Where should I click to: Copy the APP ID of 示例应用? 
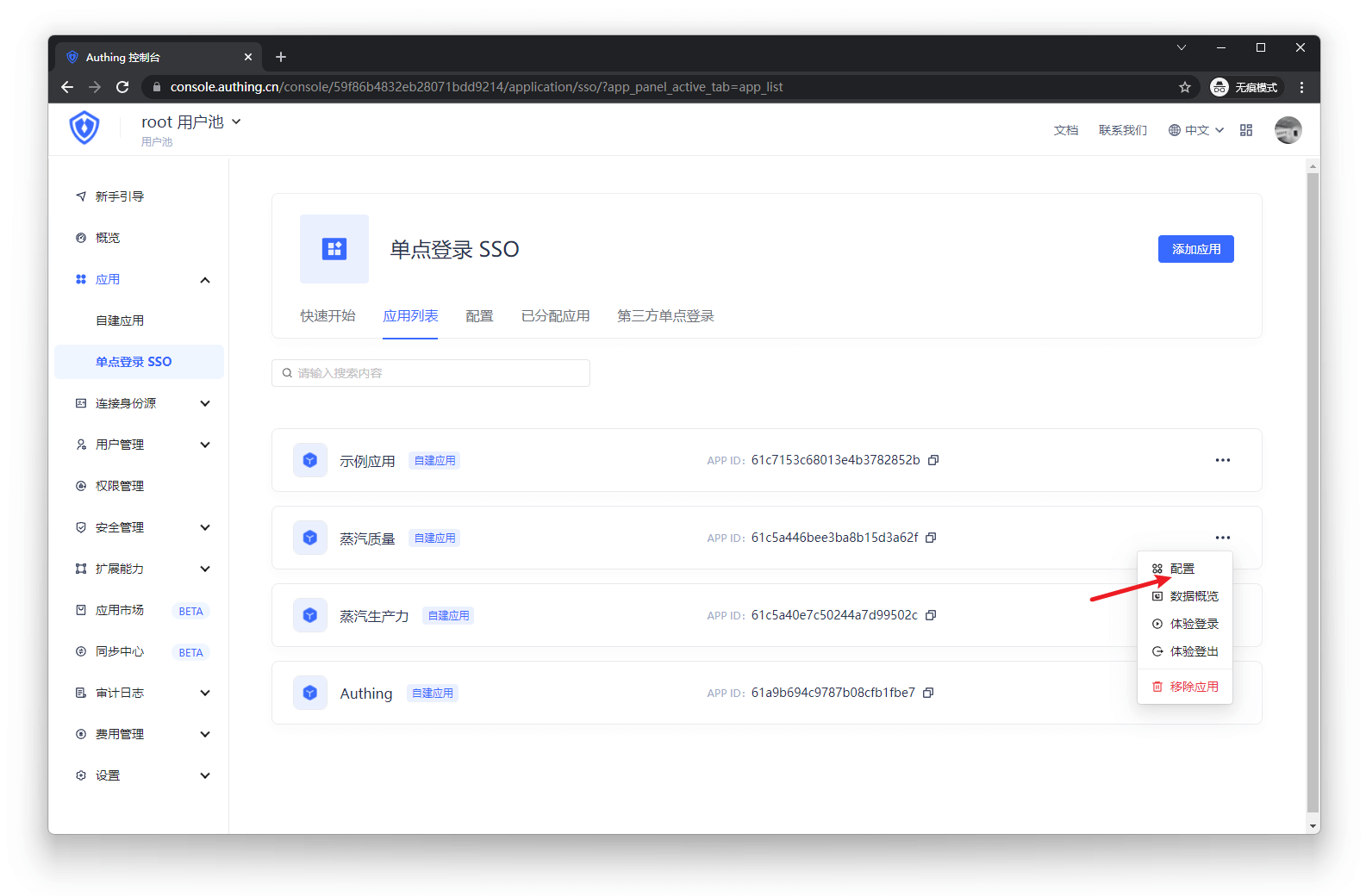pos(932,460)
